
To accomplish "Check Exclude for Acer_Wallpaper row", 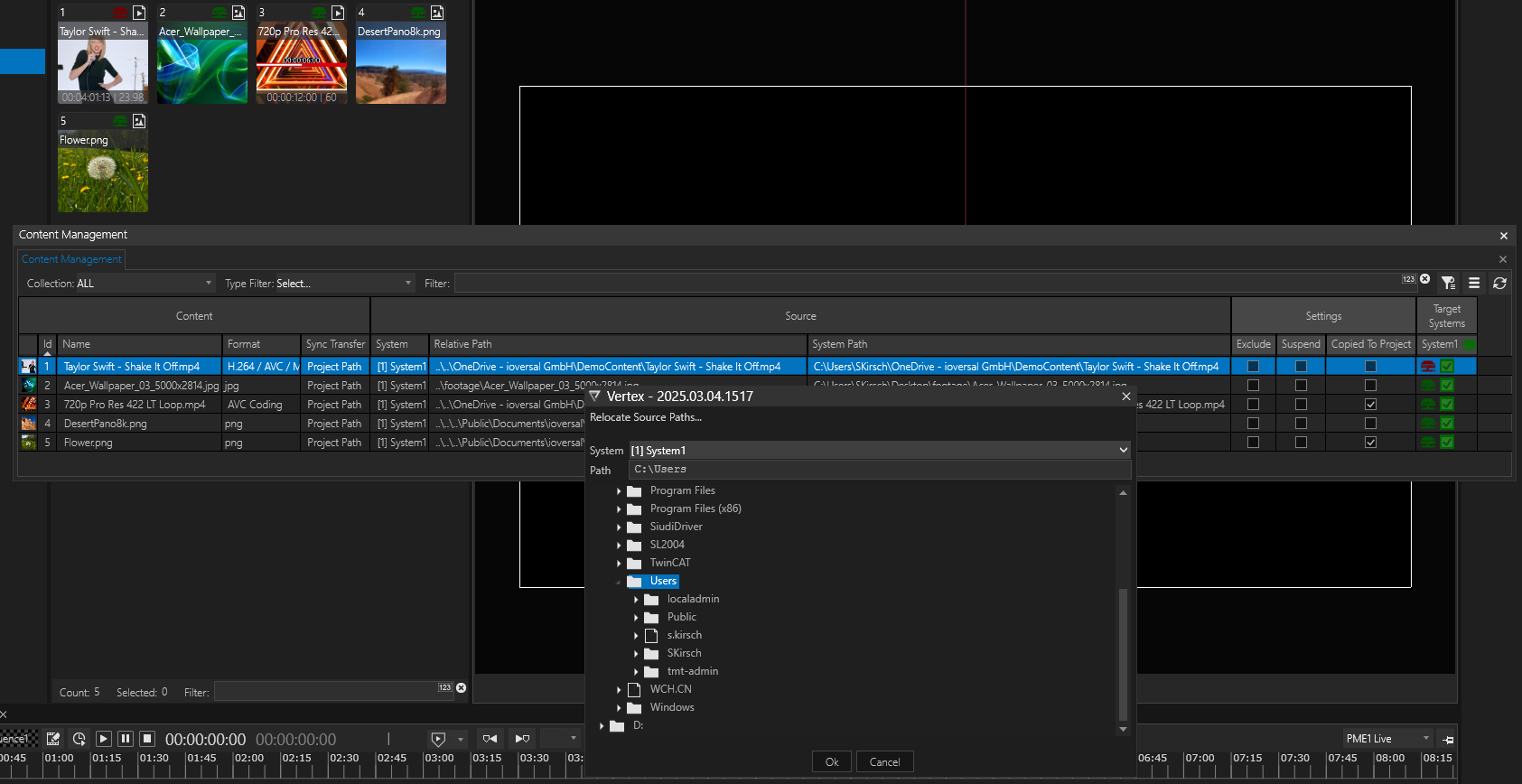I will click(1253, 386).
